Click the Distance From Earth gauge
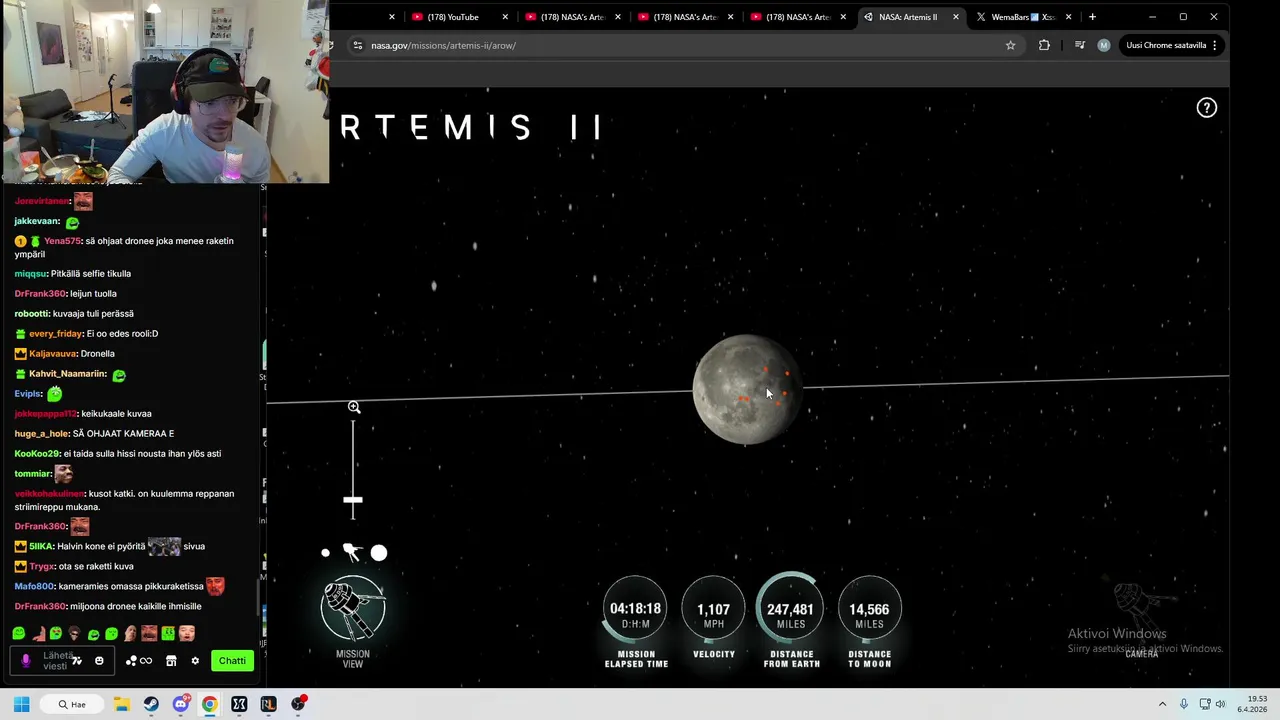The height and width of the screenshot is (720, 1280). pyautogui.click(x=791, y=609)
